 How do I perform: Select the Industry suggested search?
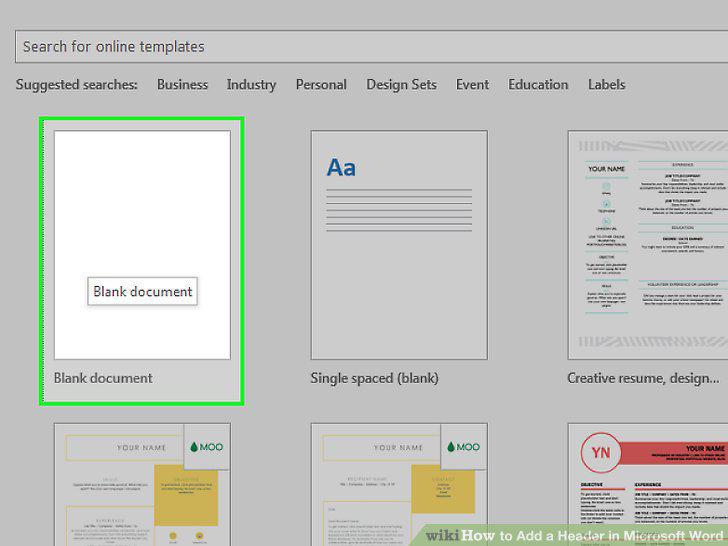(x=252, y=84)
